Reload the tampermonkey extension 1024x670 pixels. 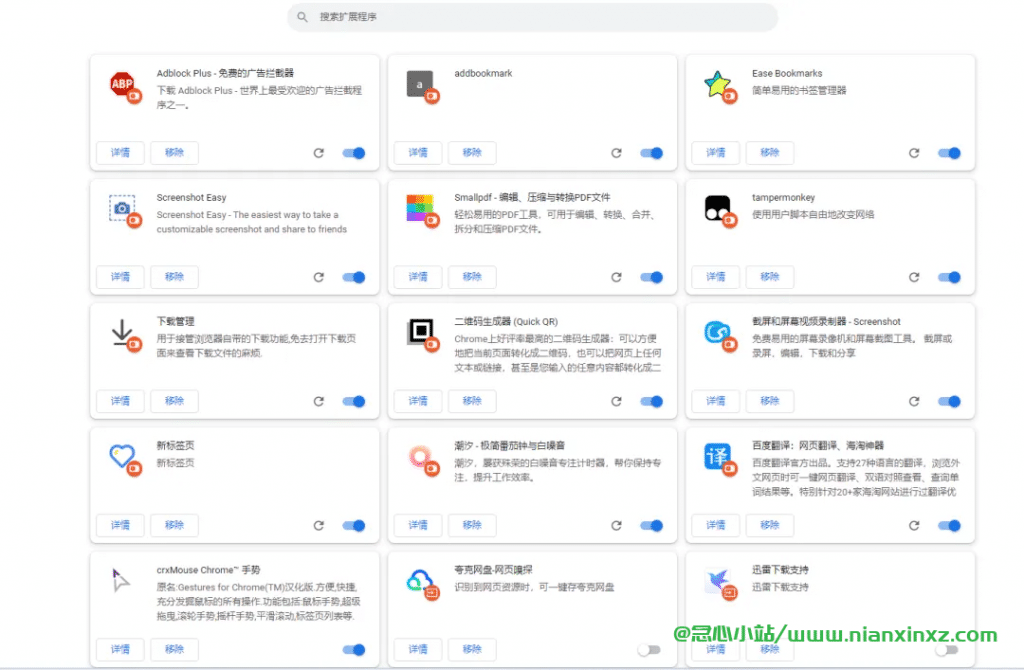(x=914, y=277)
